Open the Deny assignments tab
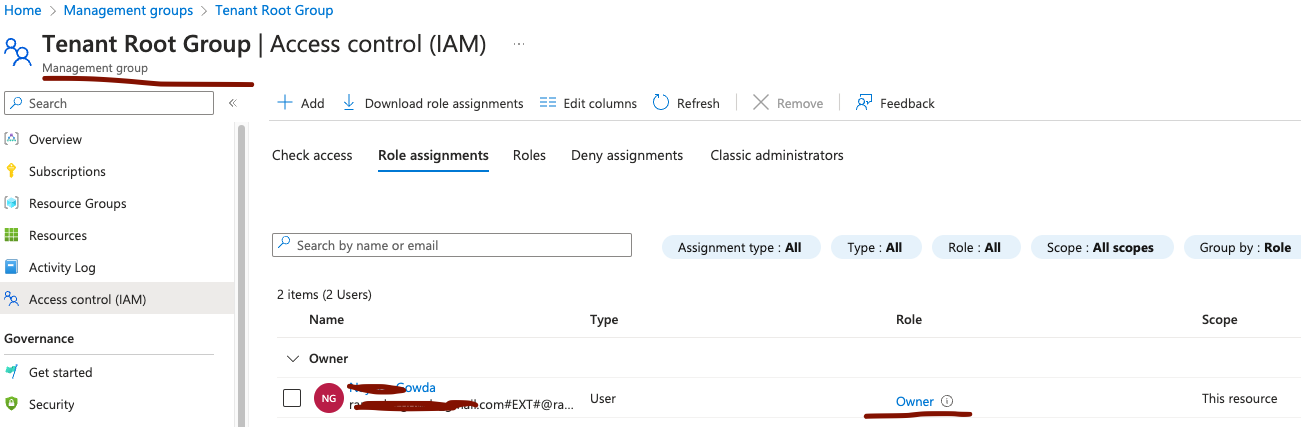 click(627, 155)
